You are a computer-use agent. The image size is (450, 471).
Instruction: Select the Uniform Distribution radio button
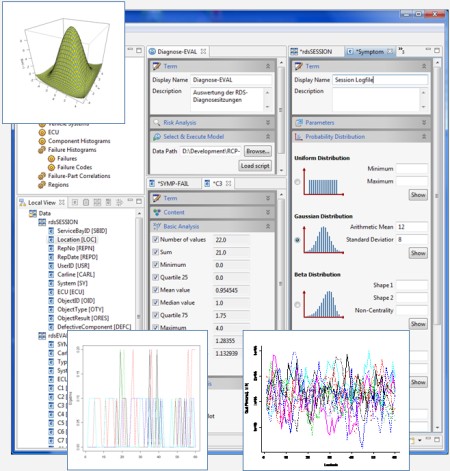(297, 182)
